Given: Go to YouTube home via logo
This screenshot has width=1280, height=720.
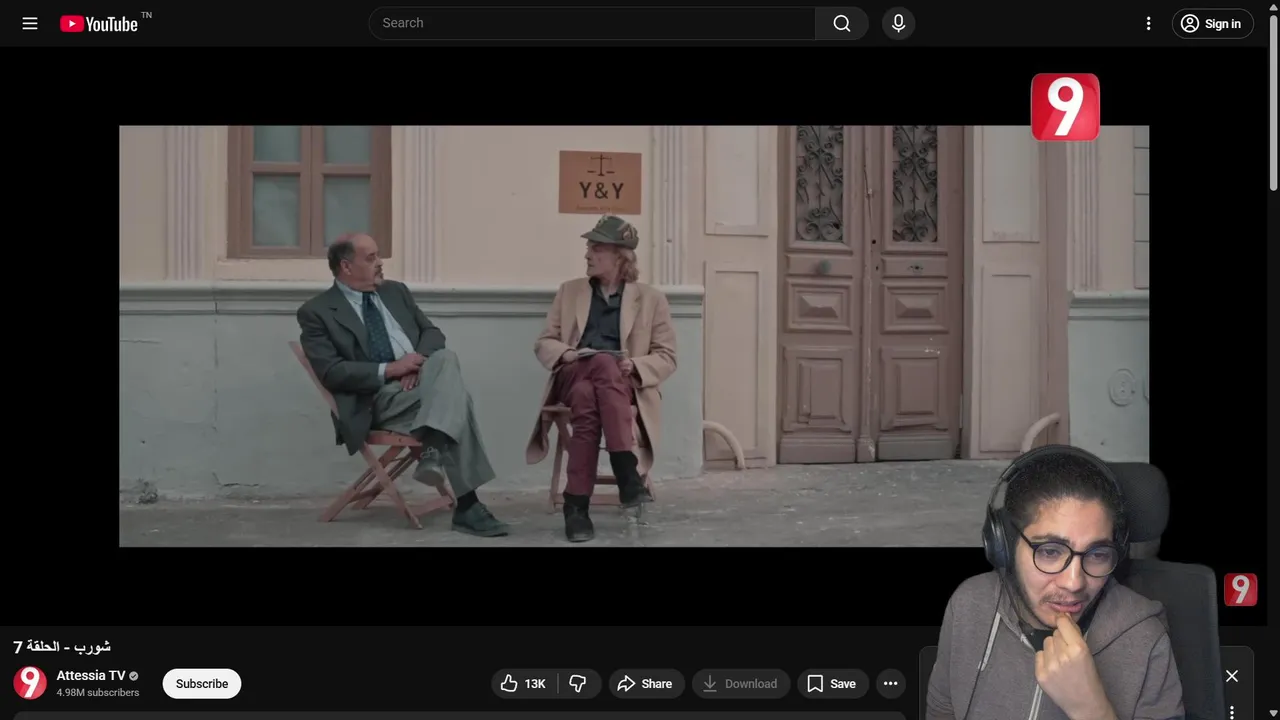Looking at the screenshot, I should click(x=98, y=24).
